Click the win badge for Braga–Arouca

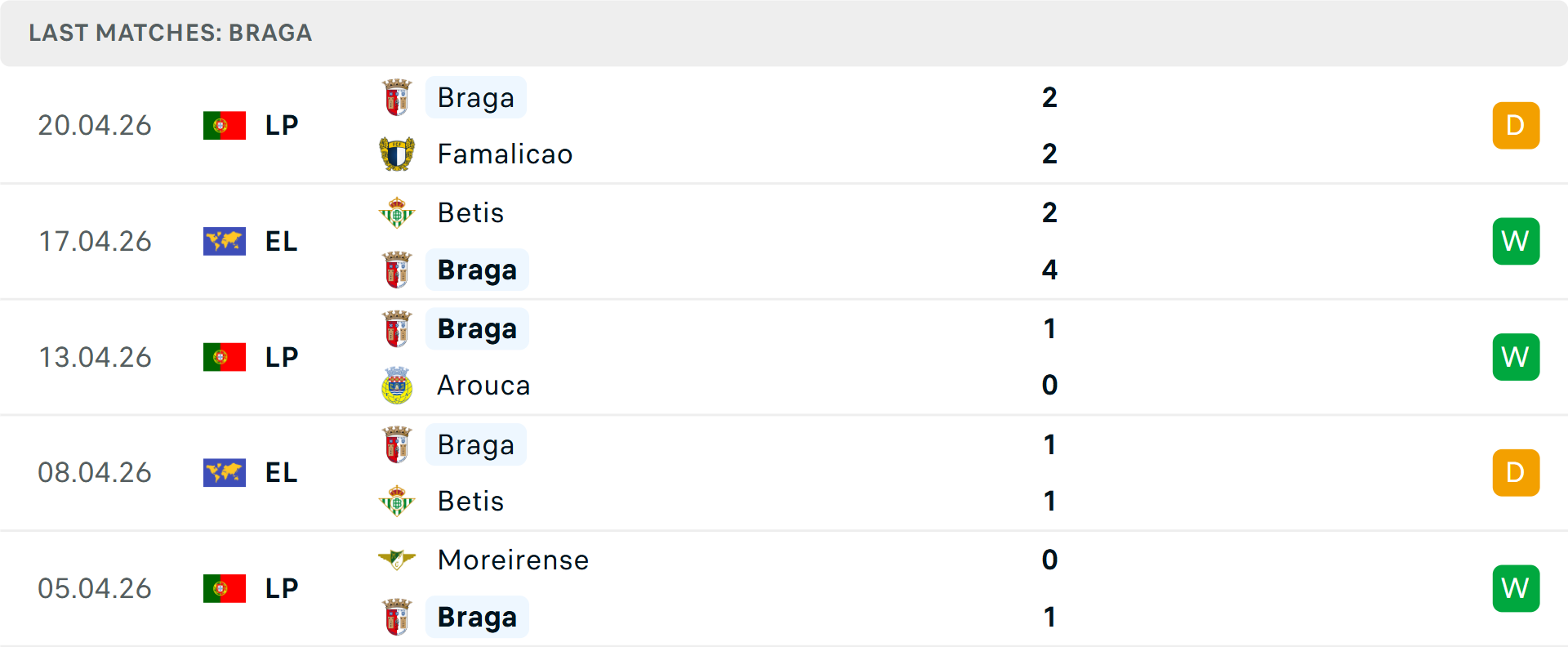pos(1516,357)
